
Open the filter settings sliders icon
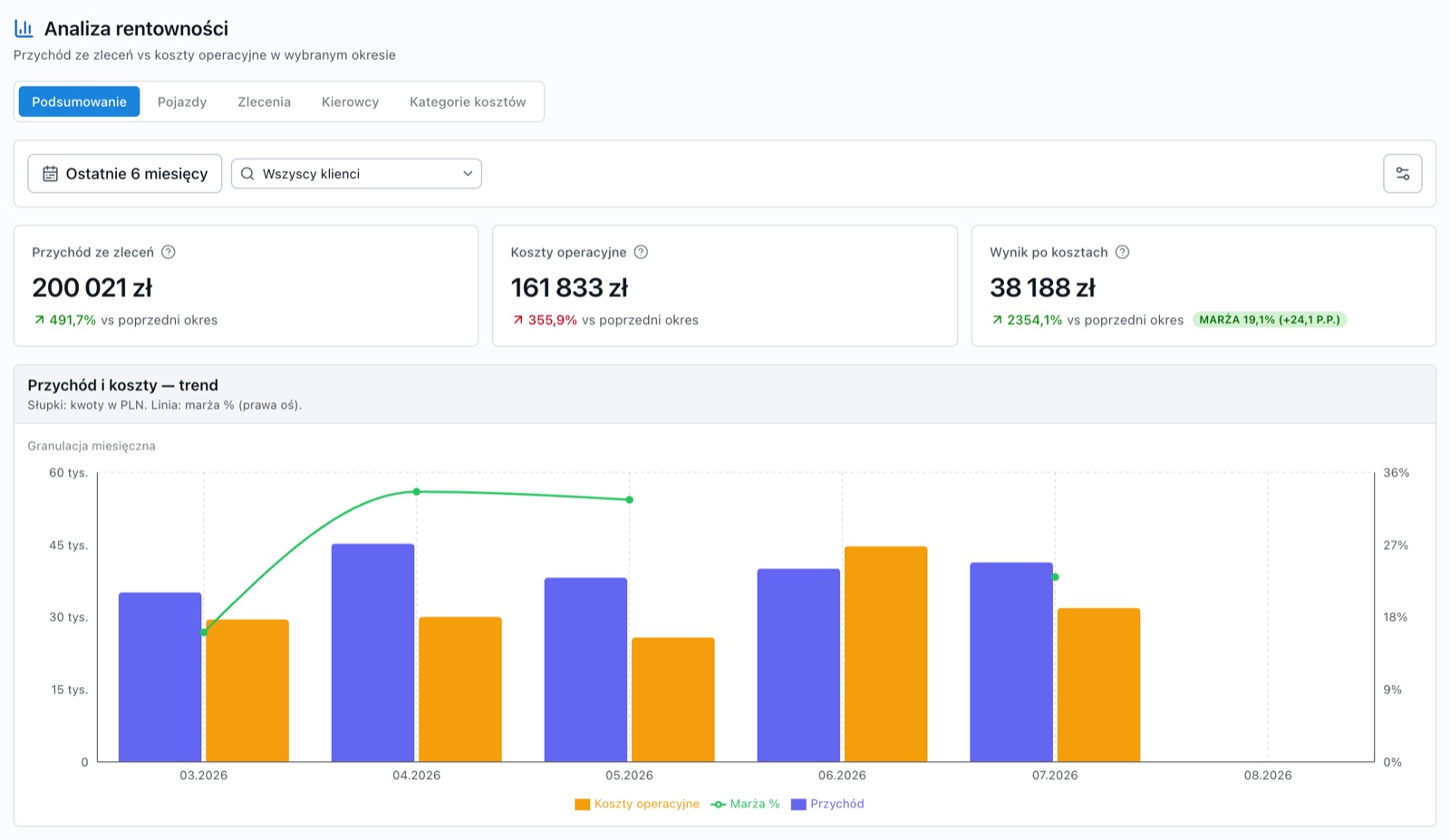tap(1402, 174)
